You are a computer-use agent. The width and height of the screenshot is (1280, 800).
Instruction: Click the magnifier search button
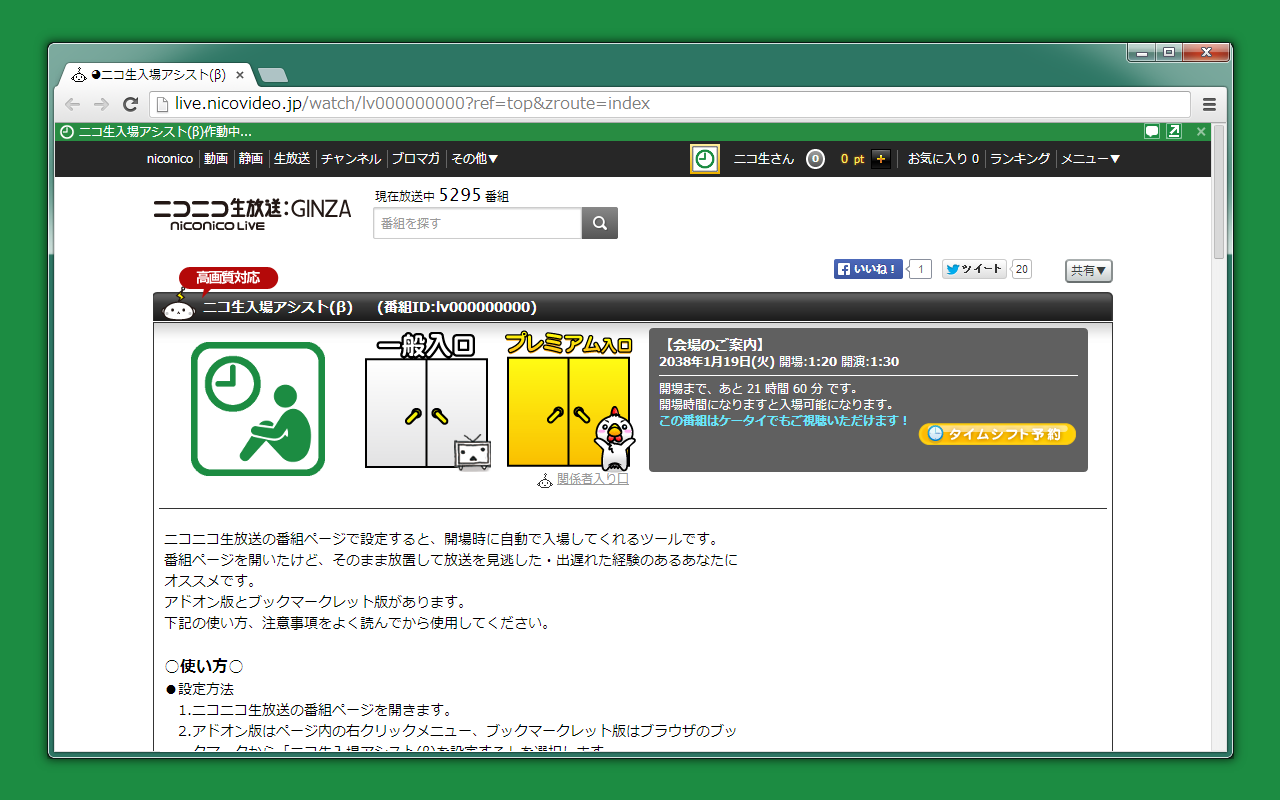pyautogui.click(x=600, y=223)
